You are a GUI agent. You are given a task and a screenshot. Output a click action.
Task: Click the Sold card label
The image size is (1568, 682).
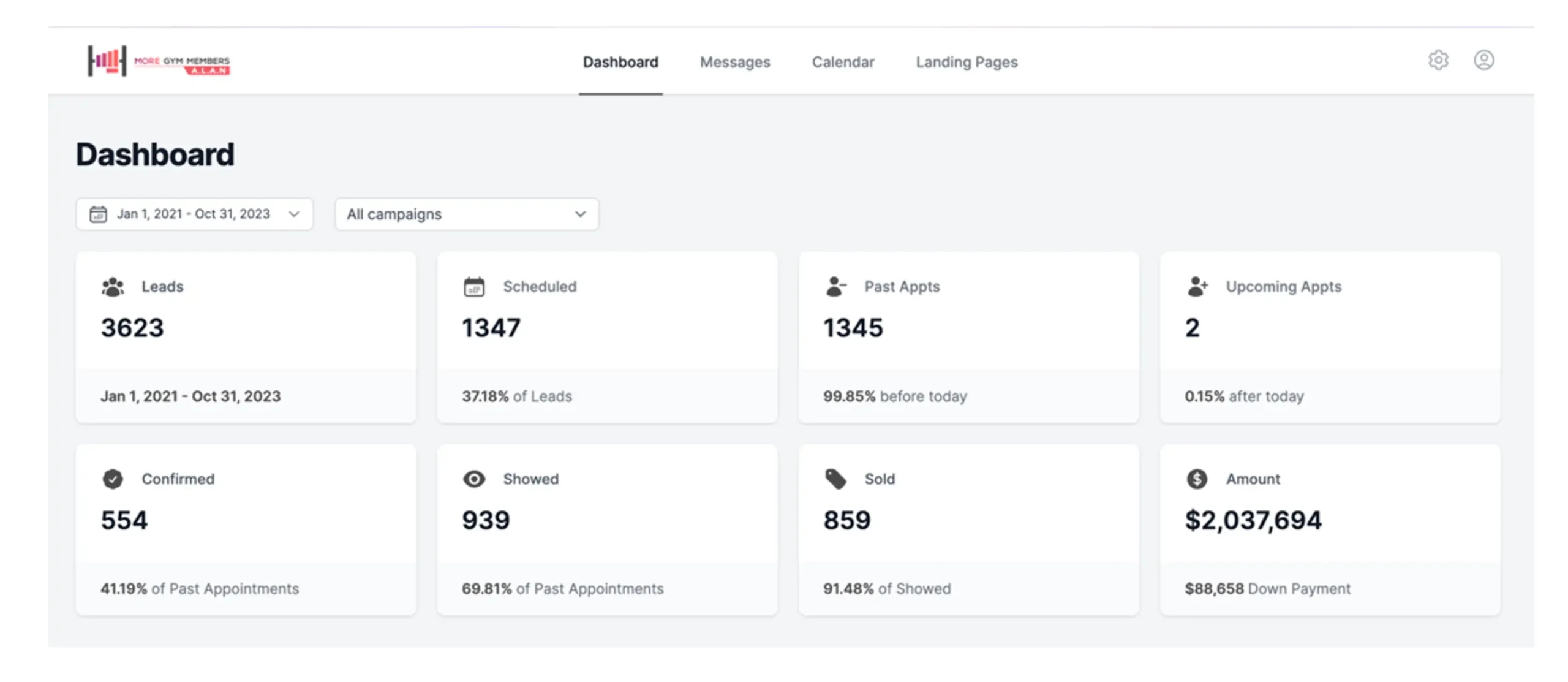tap(879, 479)
